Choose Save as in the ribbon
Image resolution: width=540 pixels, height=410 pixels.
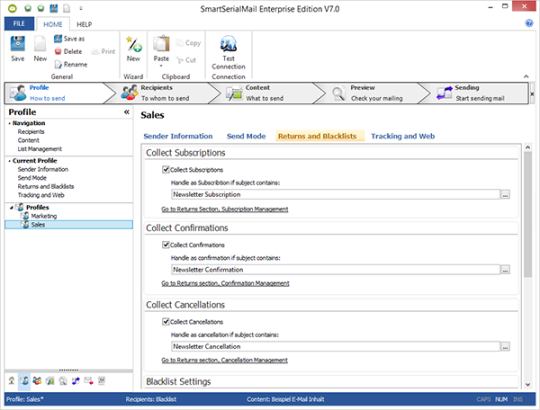coord(69,39)
